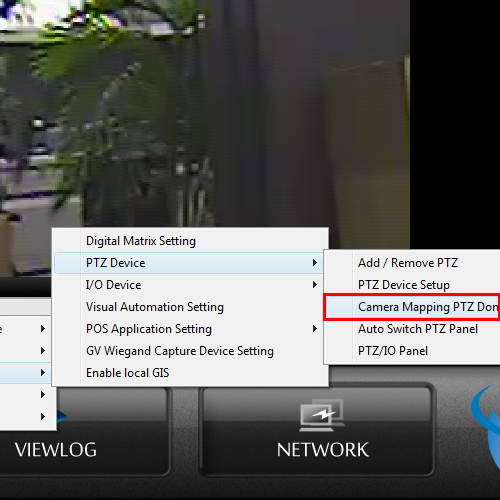Click the blue play arrow beside VIEWLOG
Screen dimensions: 500x500
62,416
